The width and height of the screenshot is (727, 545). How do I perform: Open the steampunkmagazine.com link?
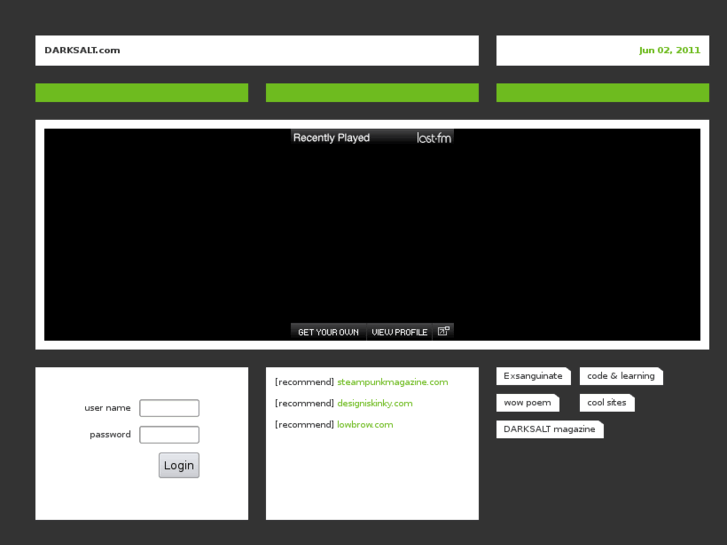coord(393,382)
